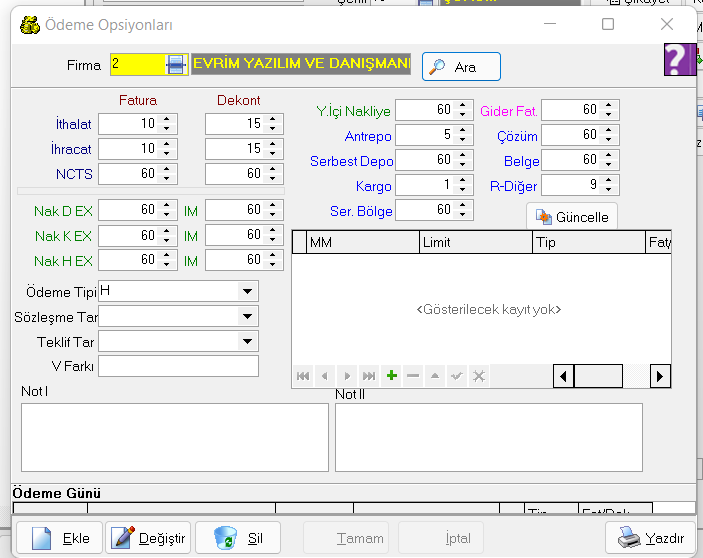The height and width of the screenshot is (558, 703).
Task: Click the Ara search button
Action: point(461,67)
